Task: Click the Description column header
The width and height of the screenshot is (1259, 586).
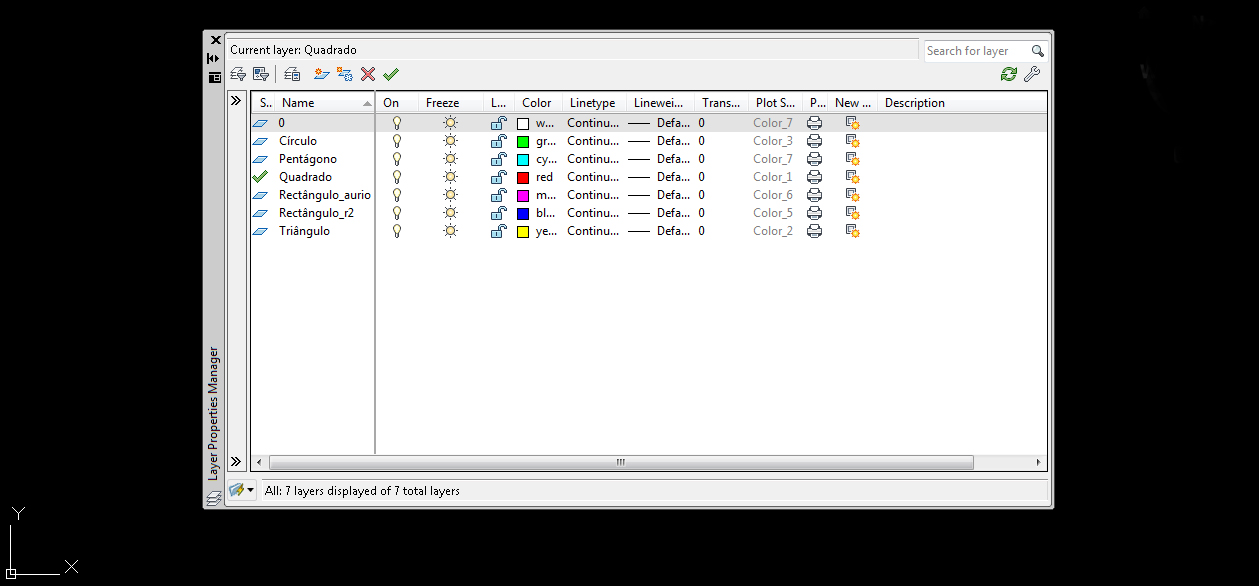Action: pyautogui.click(x=962, y=103)
